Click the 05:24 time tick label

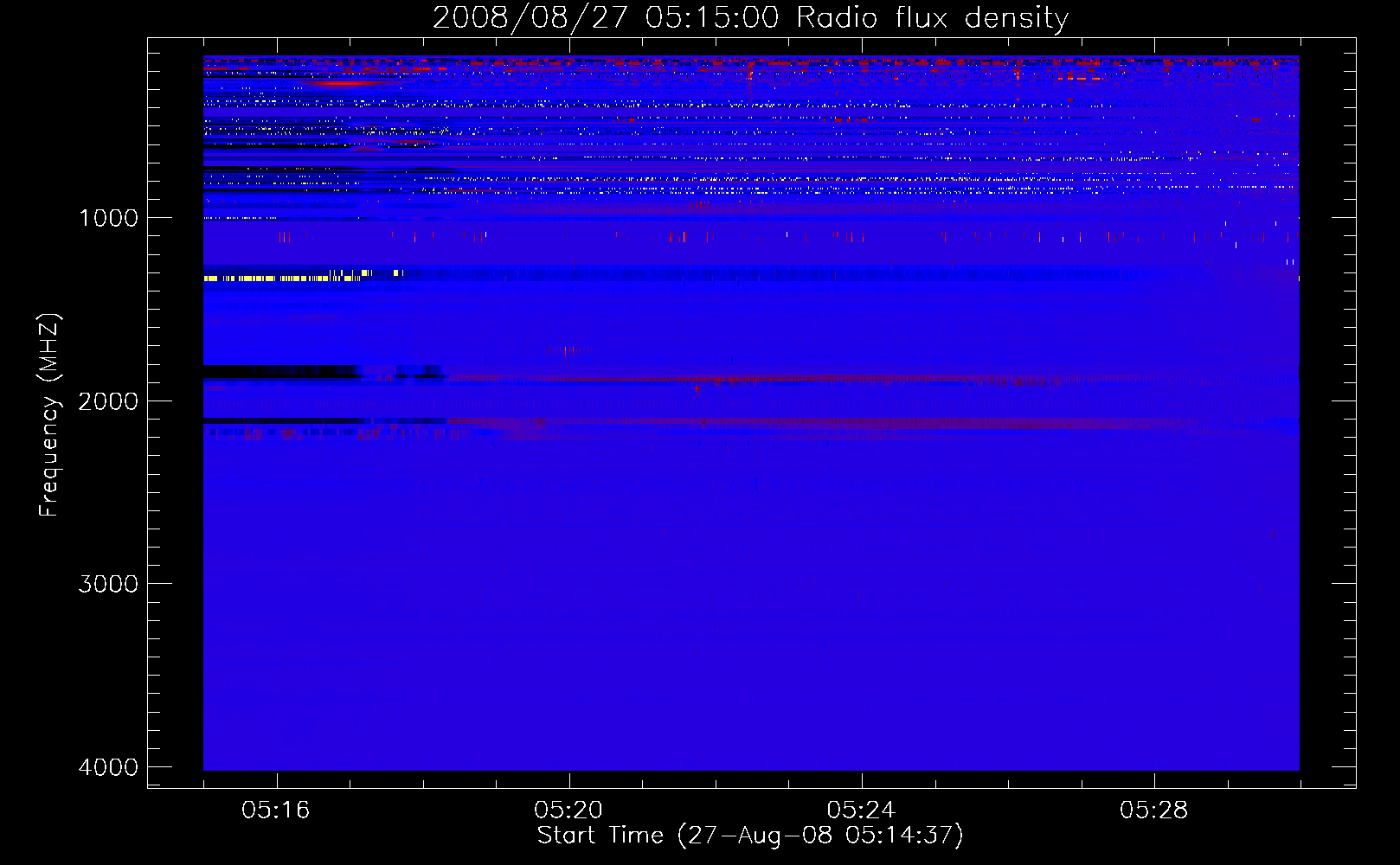(861, 811)
